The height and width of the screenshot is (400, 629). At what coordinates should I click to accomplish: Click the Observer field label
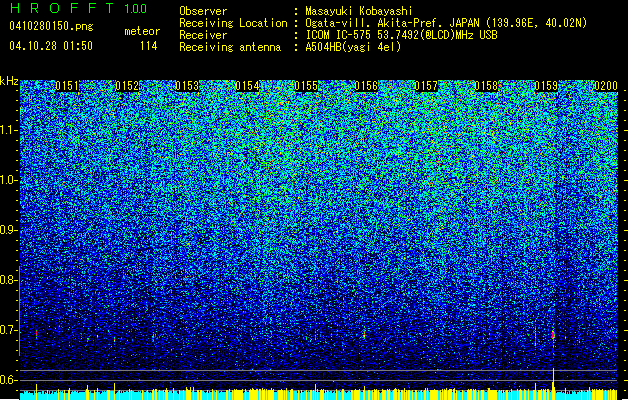click(x=203, y=11)
